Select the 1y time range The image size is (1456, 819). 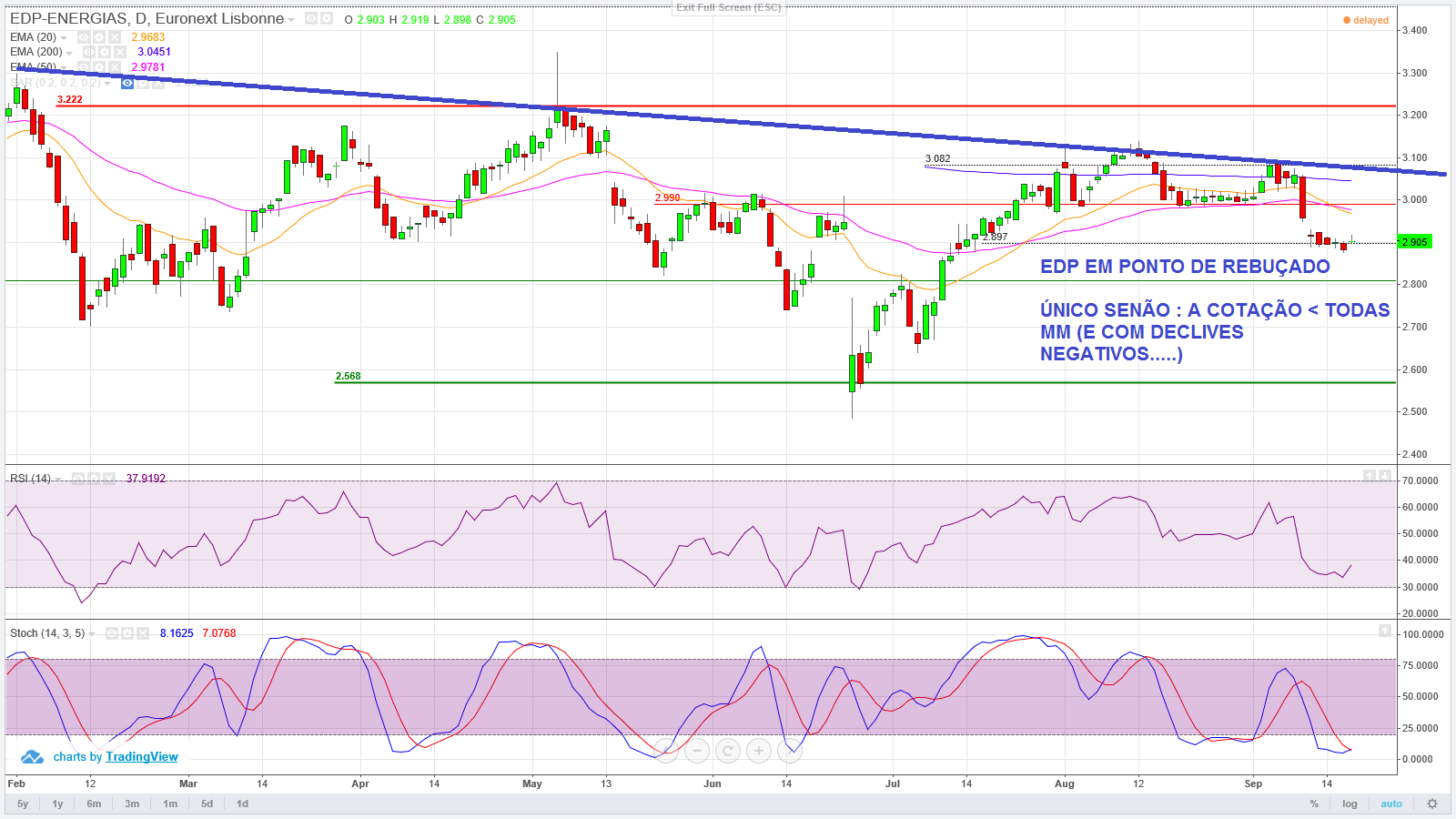click(x=57, y=804)
